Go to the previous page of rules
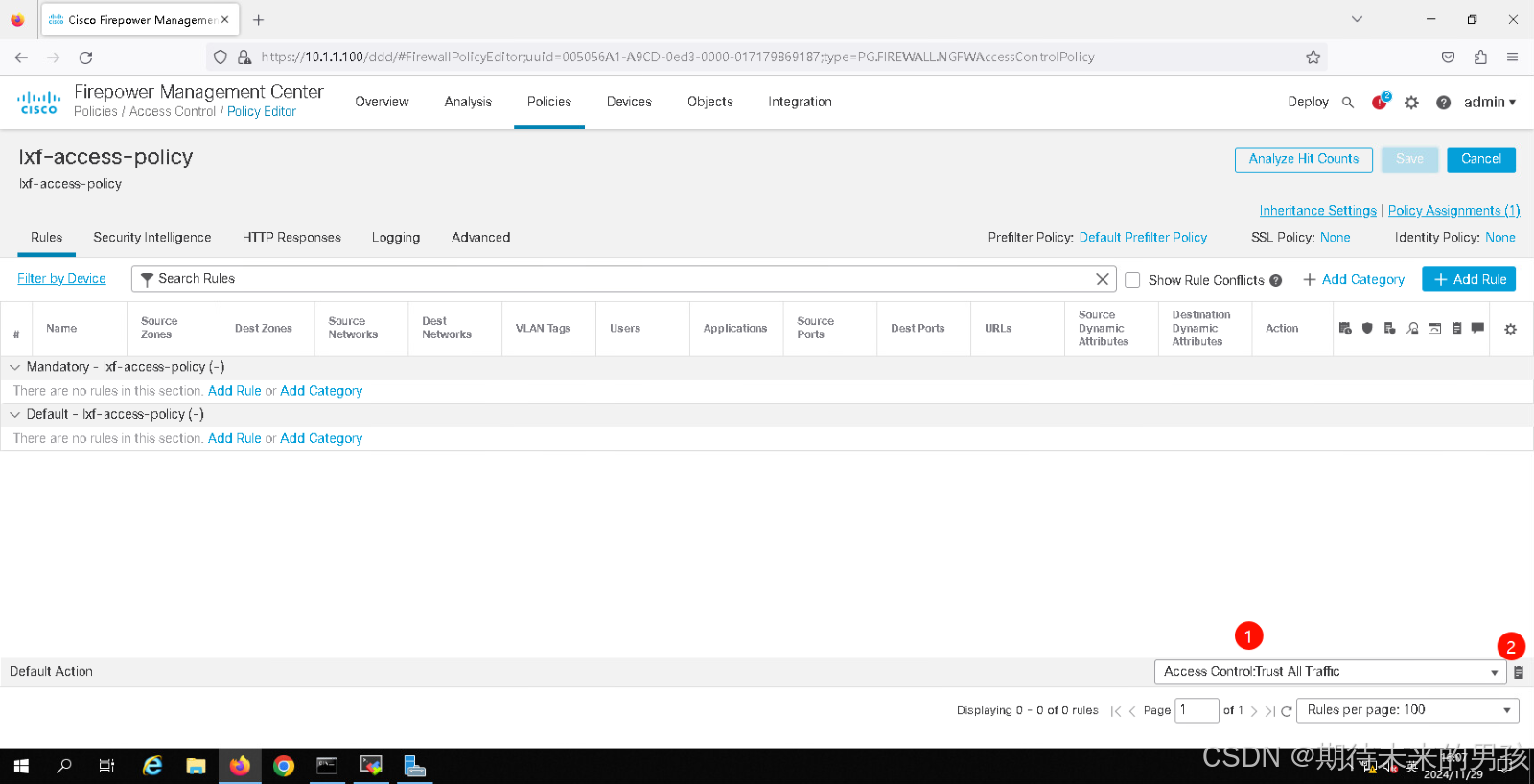The image size is (1534, 784). (x=1132, y=711)
